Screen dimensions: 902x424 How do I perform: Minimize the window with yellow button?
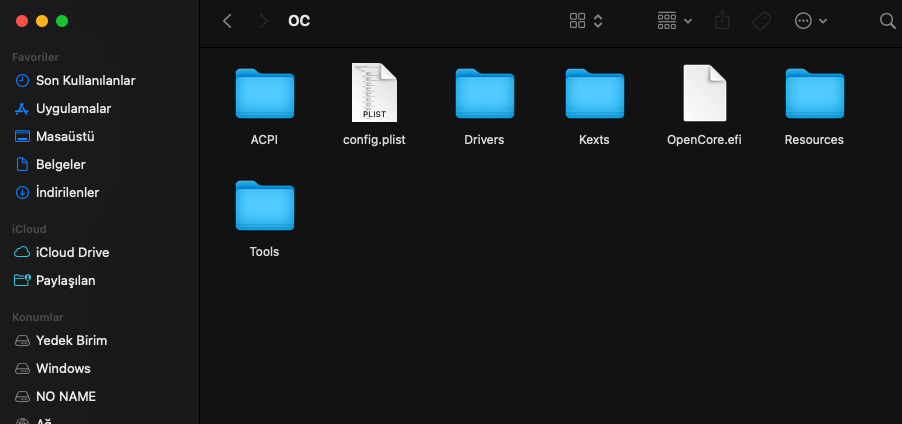(x=42, y=21)
